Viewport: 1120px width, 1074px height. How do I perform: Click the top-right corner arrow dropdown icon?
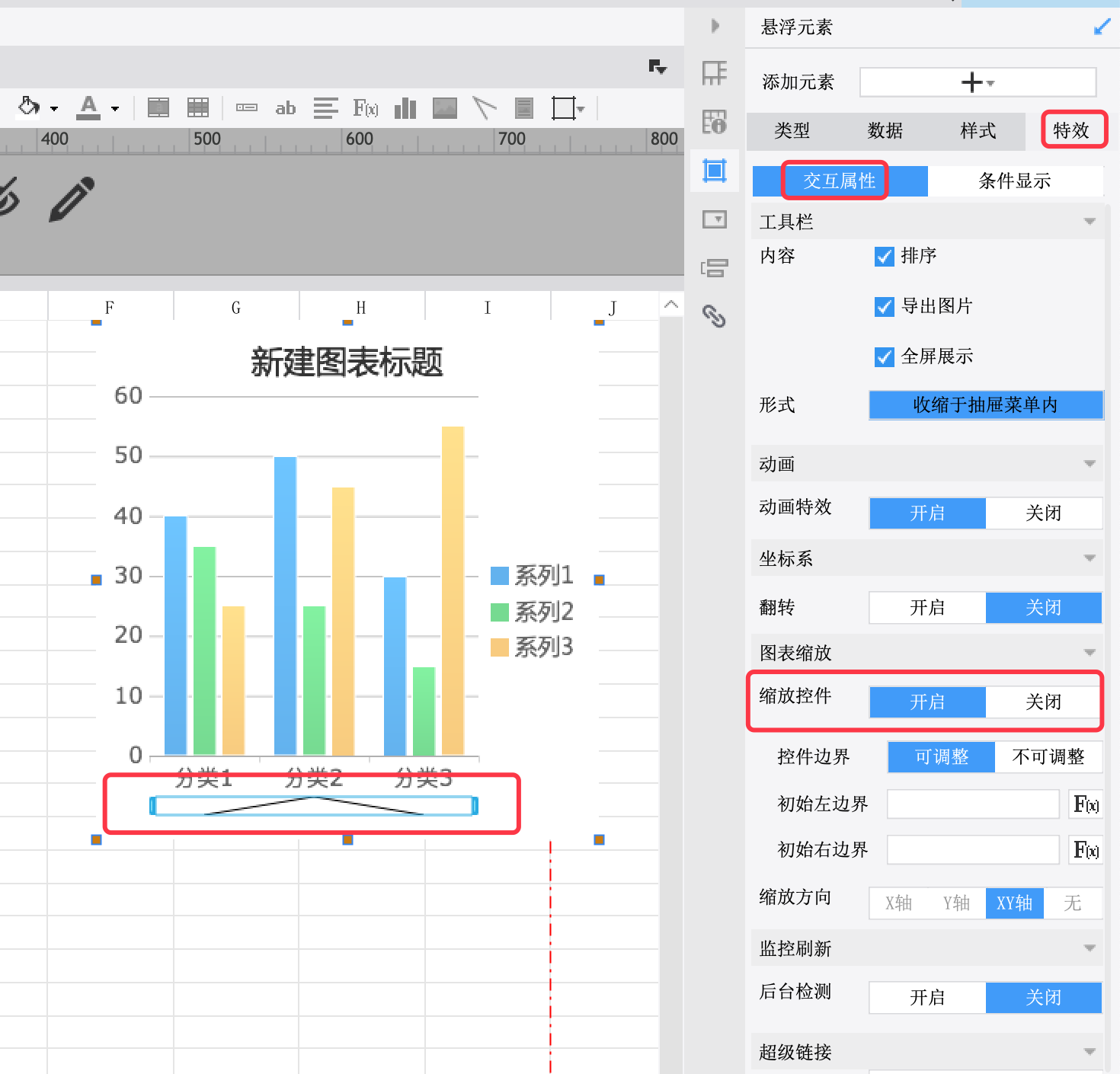pyautogui.click(x=658, y=67)
